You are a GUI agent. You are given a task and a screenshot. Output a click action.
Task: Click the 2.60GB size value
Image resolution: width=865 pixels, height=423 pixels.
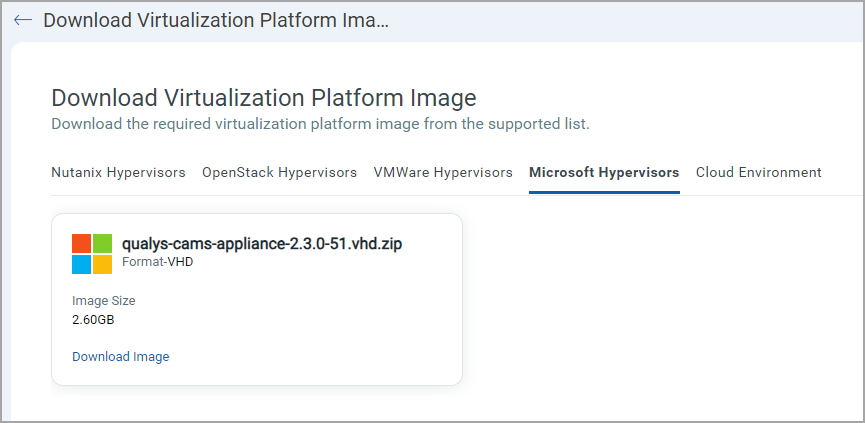94,320
